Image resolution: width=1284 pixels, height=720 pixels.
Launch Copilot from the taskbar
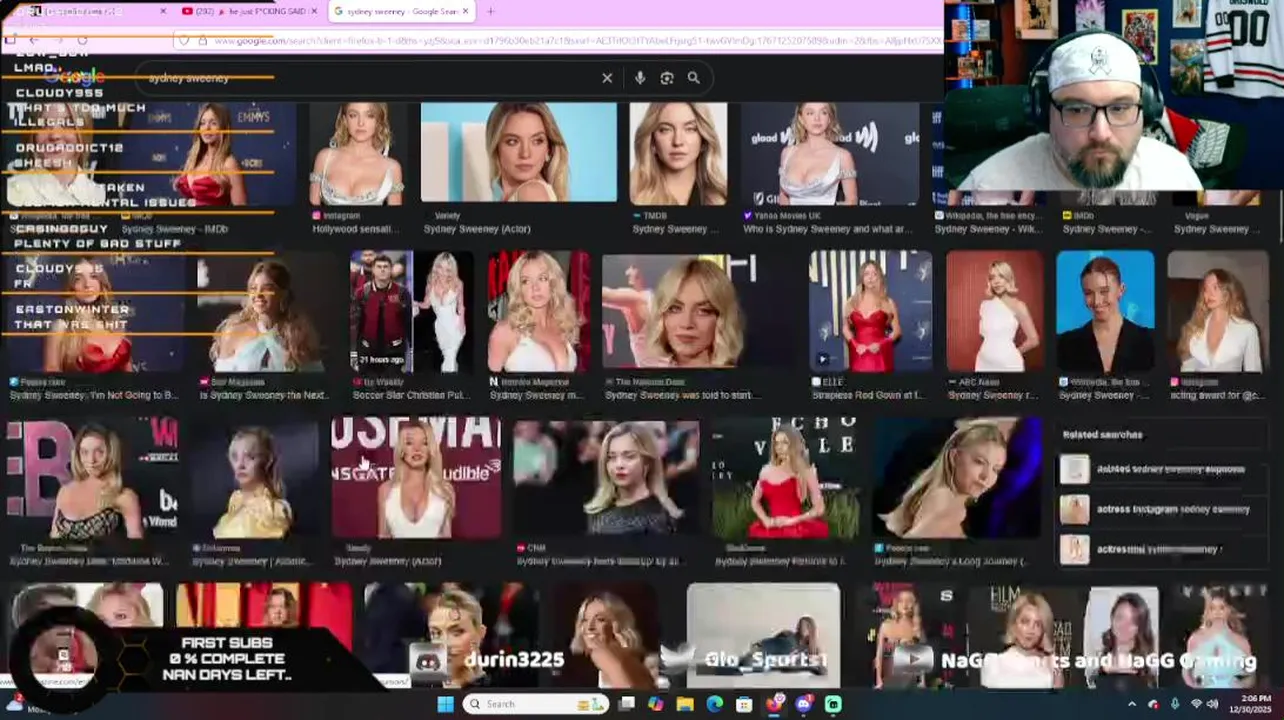(x=655, y=704)
